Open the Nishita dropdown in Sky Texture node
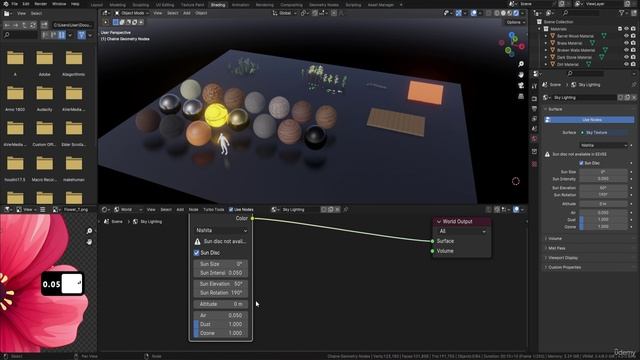This screenshot has width=640, height=360. (x=221, y=231)
